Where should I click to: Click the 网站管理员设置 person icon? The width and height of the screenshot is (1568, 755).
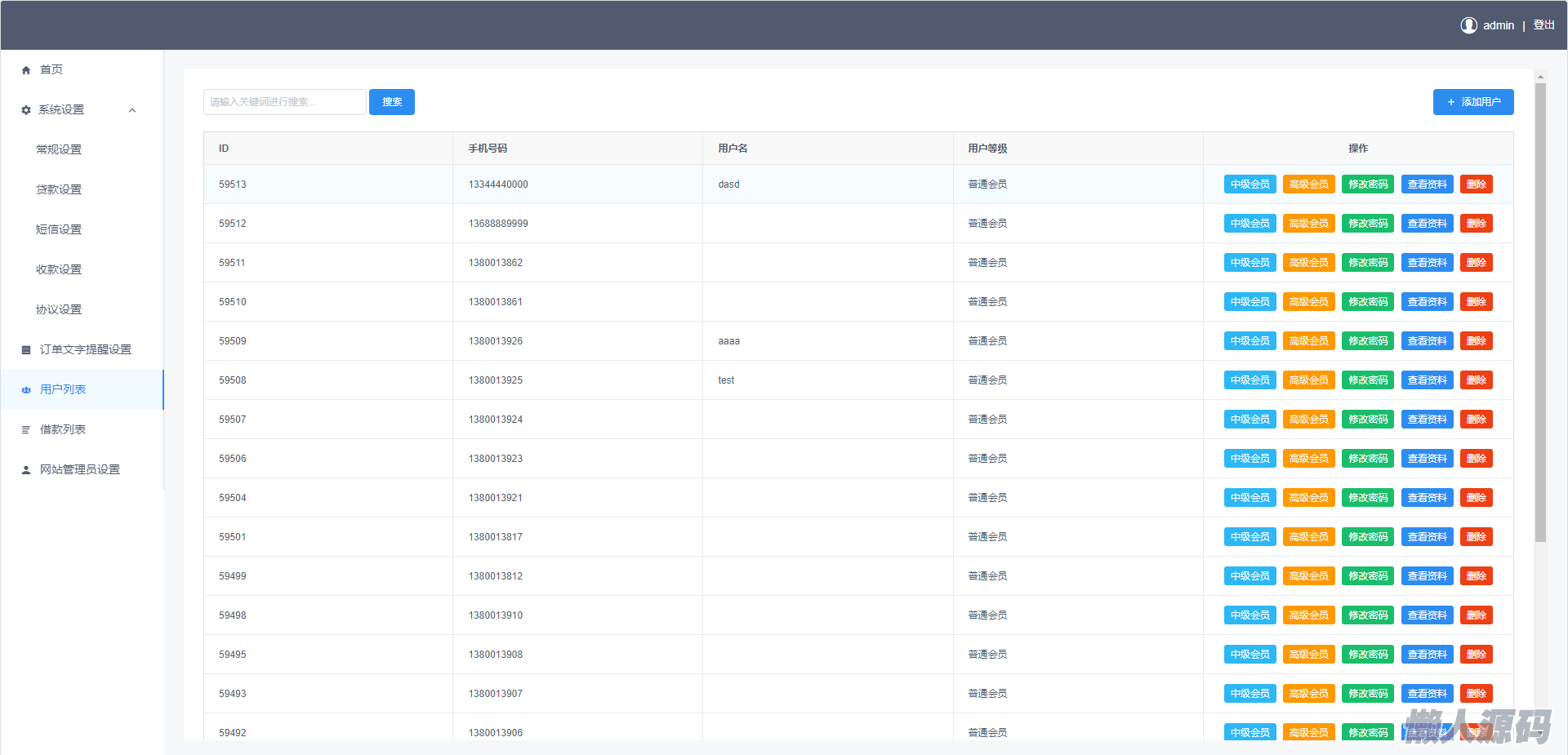point(26,470)
